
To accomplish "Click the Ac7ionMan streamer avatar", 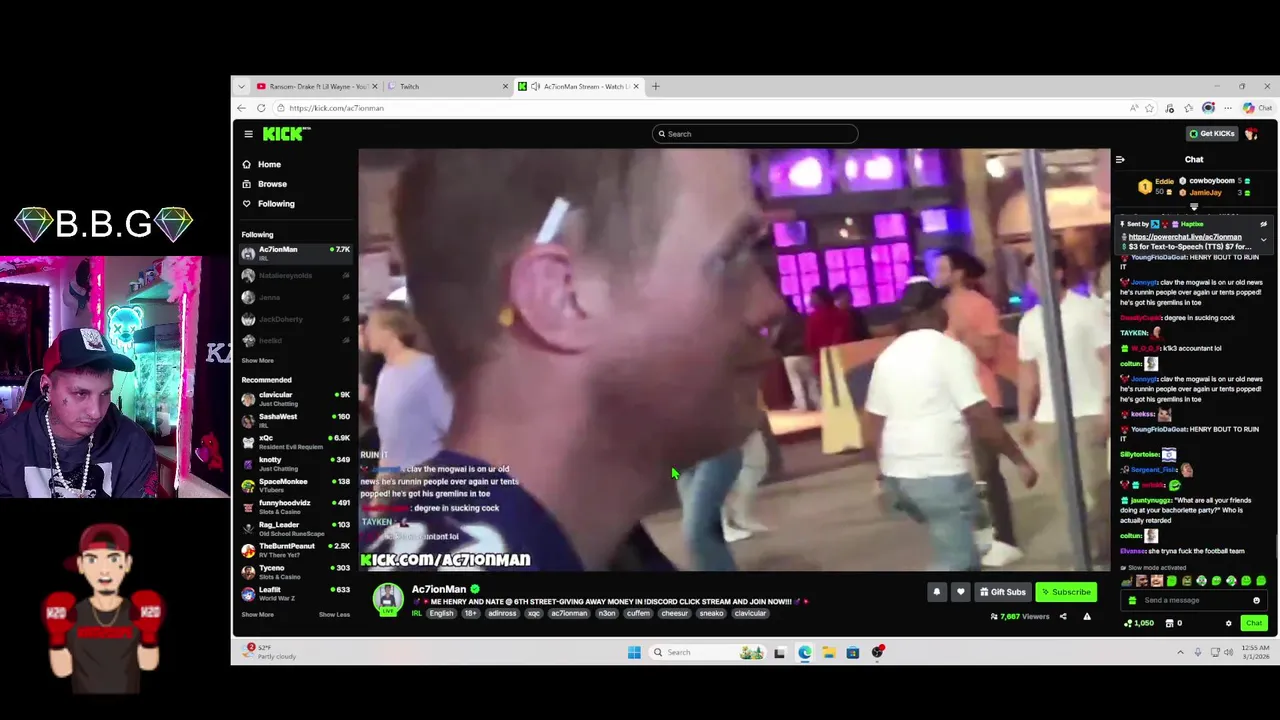I will point(388,599).
